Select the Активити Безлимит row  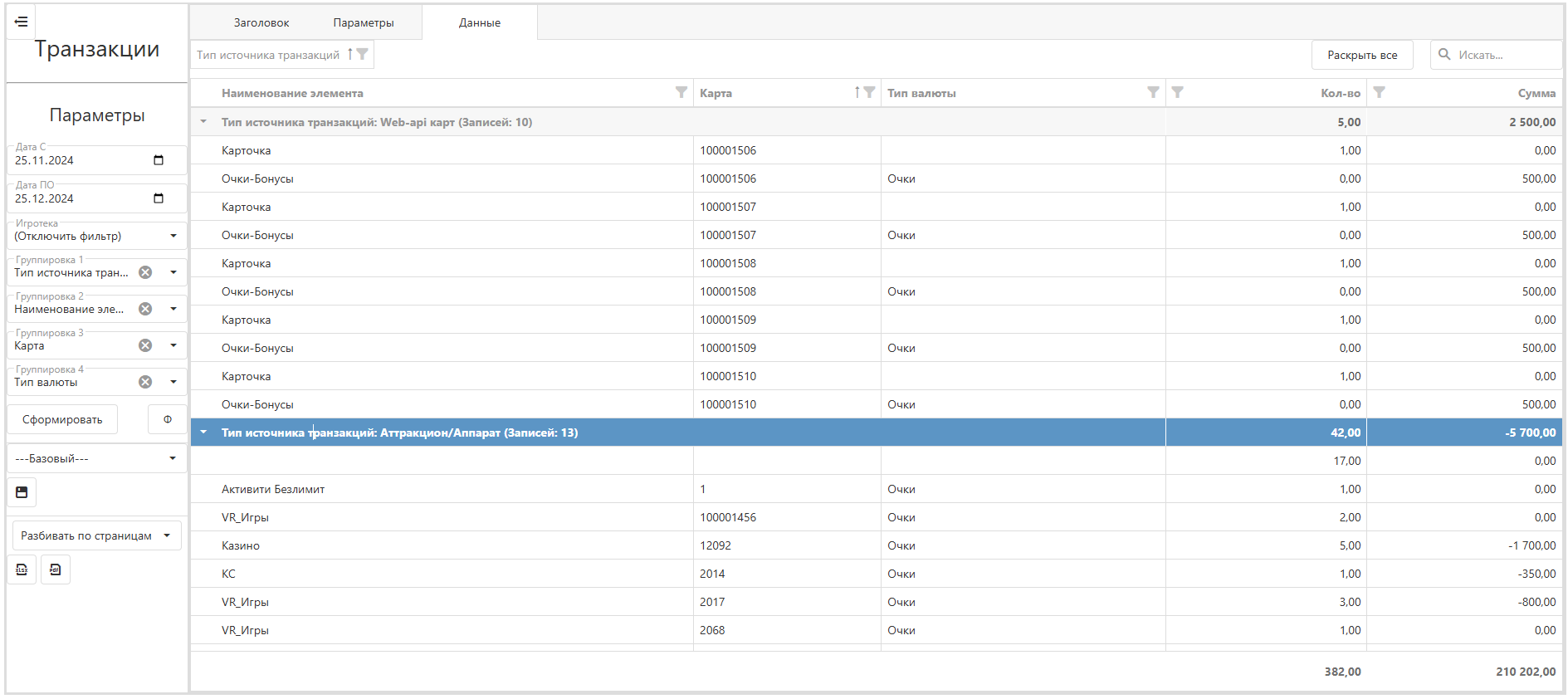[x=877, y=489]
